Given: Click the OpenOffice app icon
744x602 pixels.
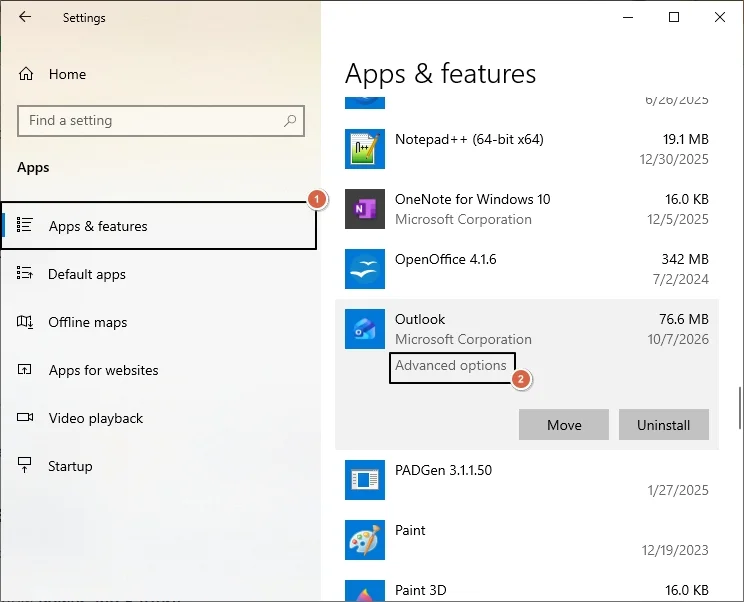Looking at the screenshot, I should (365, 269).
